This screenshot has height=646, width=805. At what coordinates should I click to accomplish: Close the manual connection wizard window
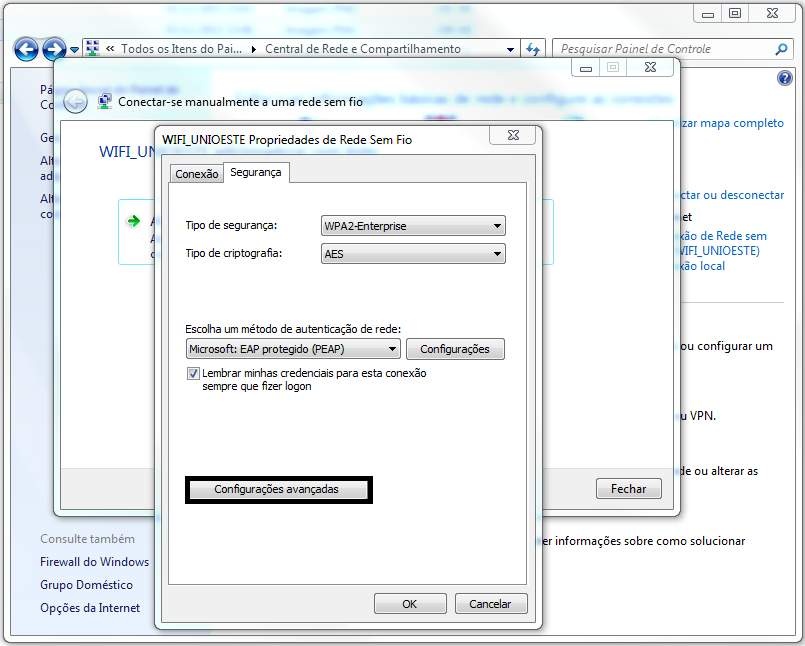click(x=650, y=67)
